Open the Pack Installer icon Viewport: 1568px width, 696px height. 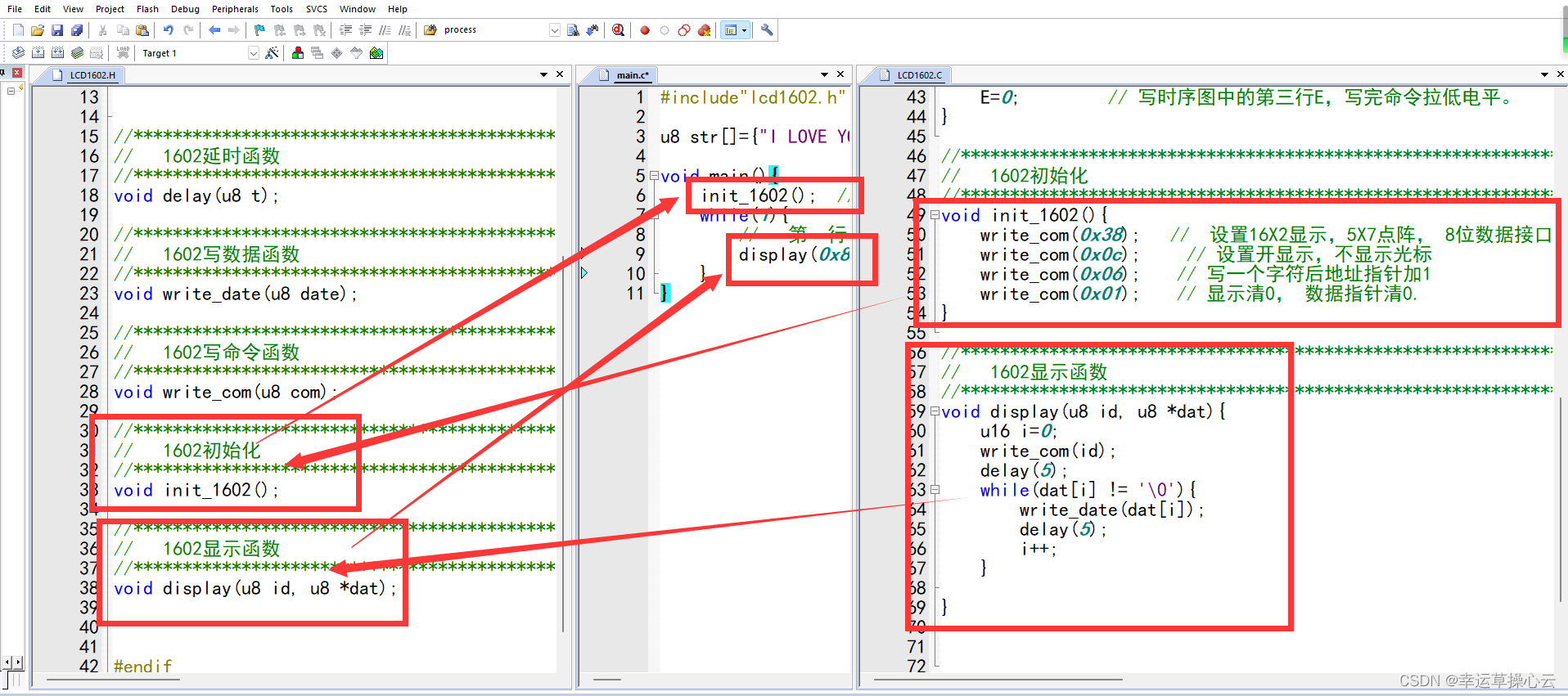point(376,53)
